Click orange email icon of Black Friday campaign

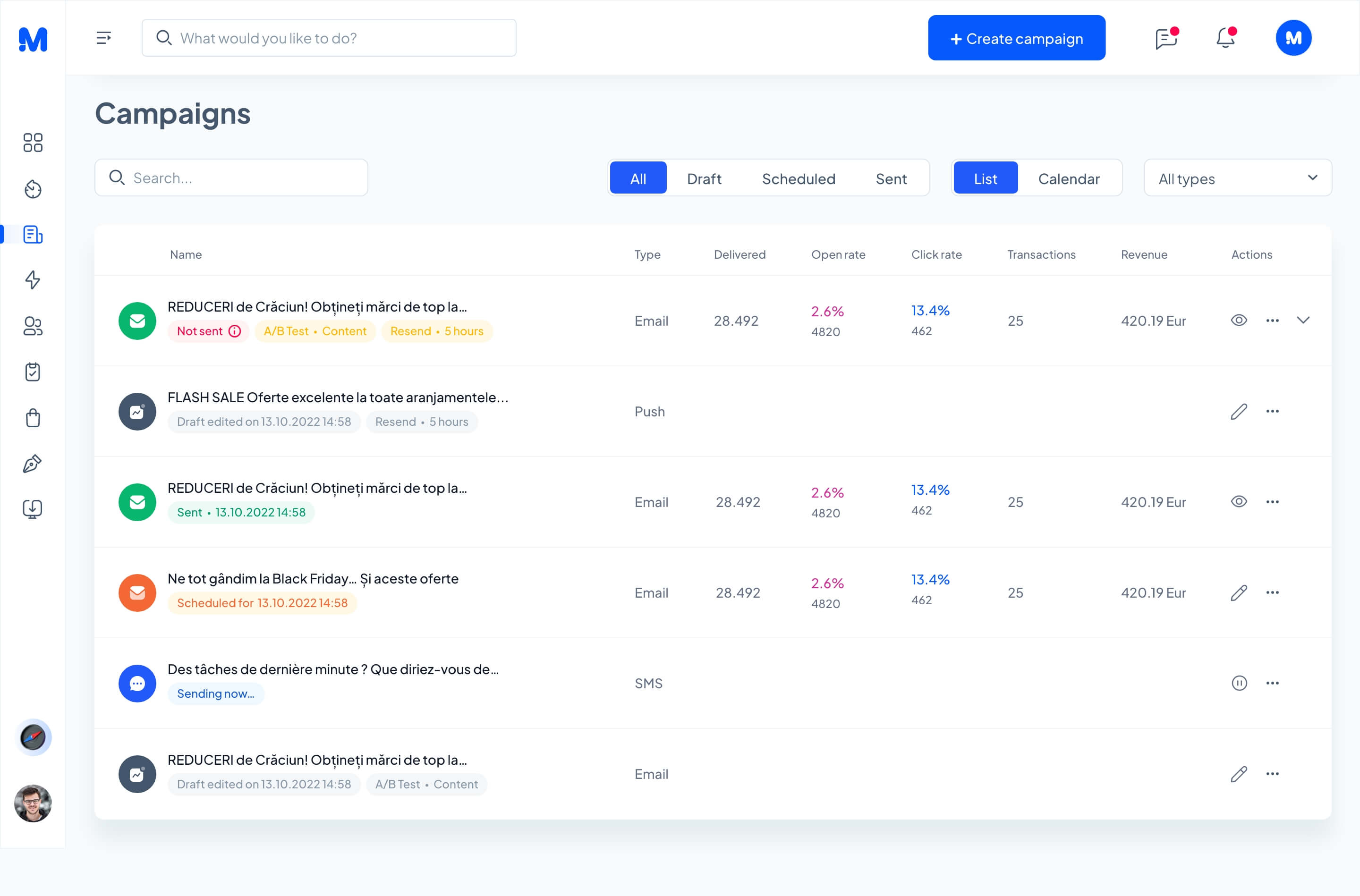pyautogui.click(x=137, y=593)
